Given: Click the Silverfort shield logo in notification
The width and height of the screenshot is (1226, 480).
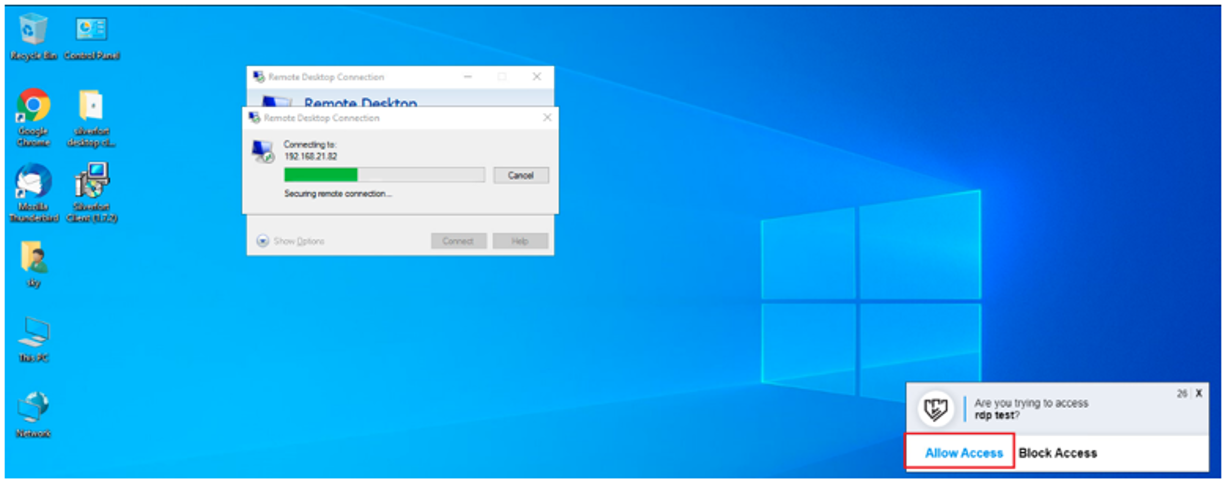Looking at the screenshot, I should pos(936,408).
